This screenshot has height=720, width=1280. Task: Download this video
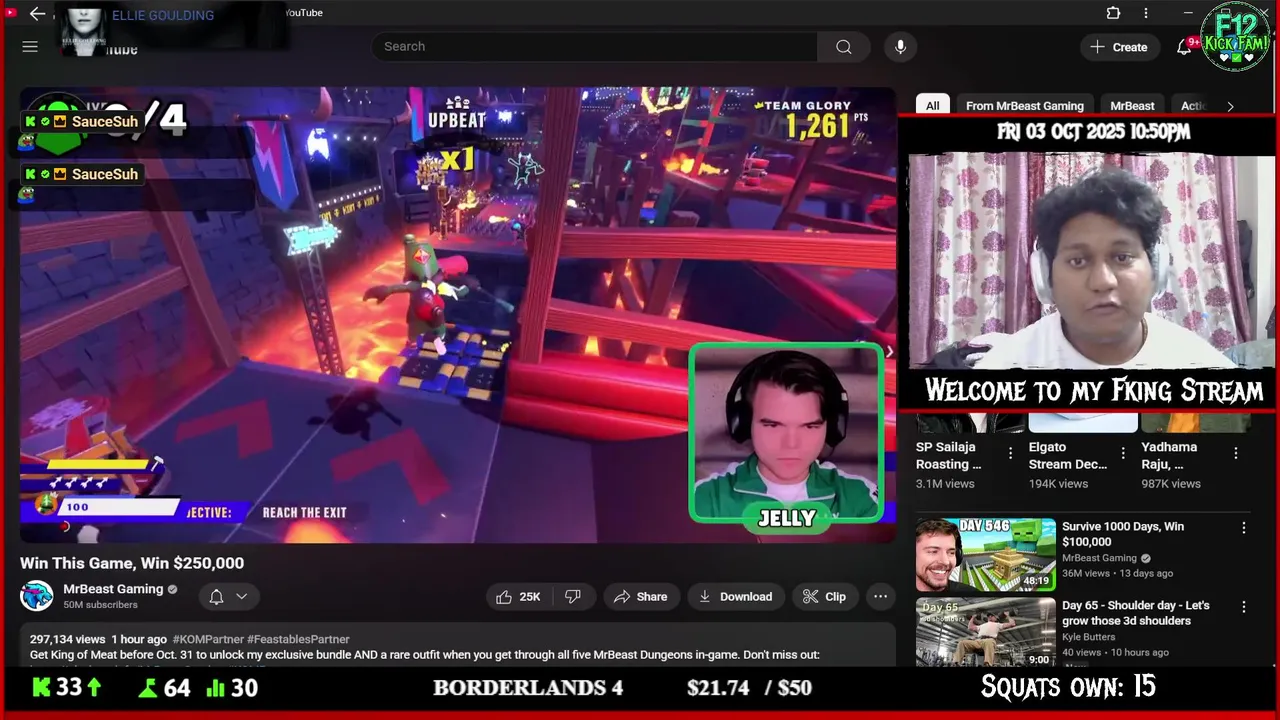[x=735, y=596]
